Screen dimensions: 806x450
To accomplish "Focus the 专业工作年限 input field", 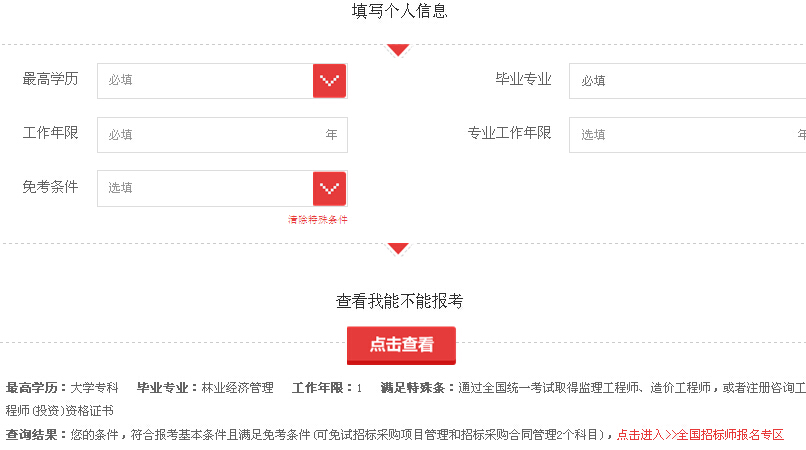I will point(683,135).
